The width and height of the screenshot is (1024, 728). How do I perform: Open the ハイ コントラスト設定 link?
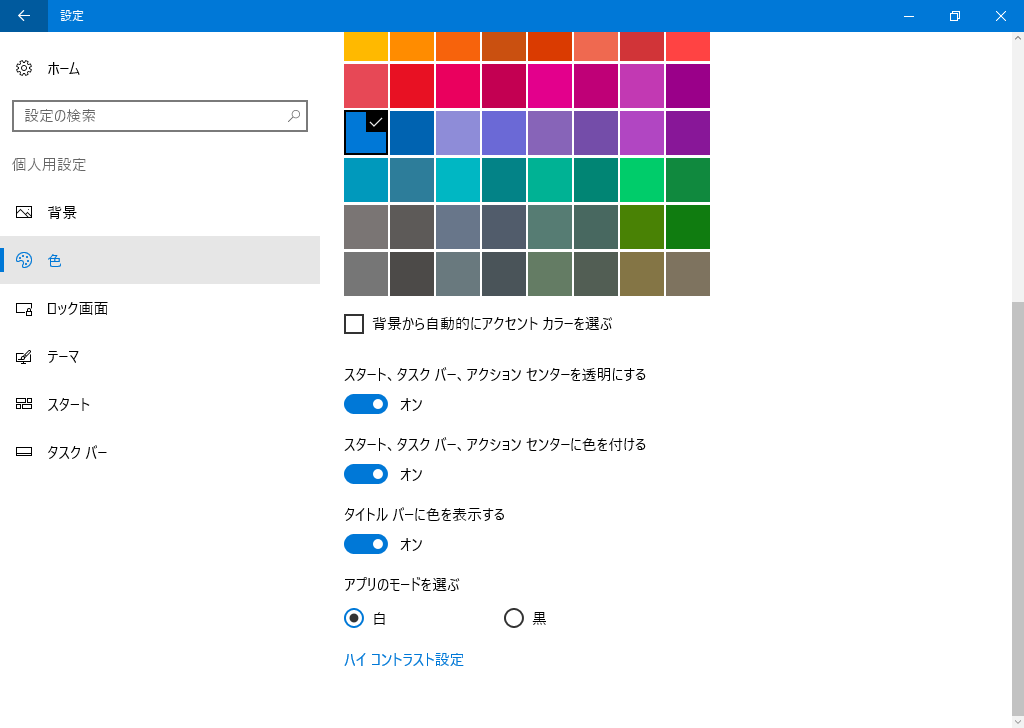[x=404, y=660]
